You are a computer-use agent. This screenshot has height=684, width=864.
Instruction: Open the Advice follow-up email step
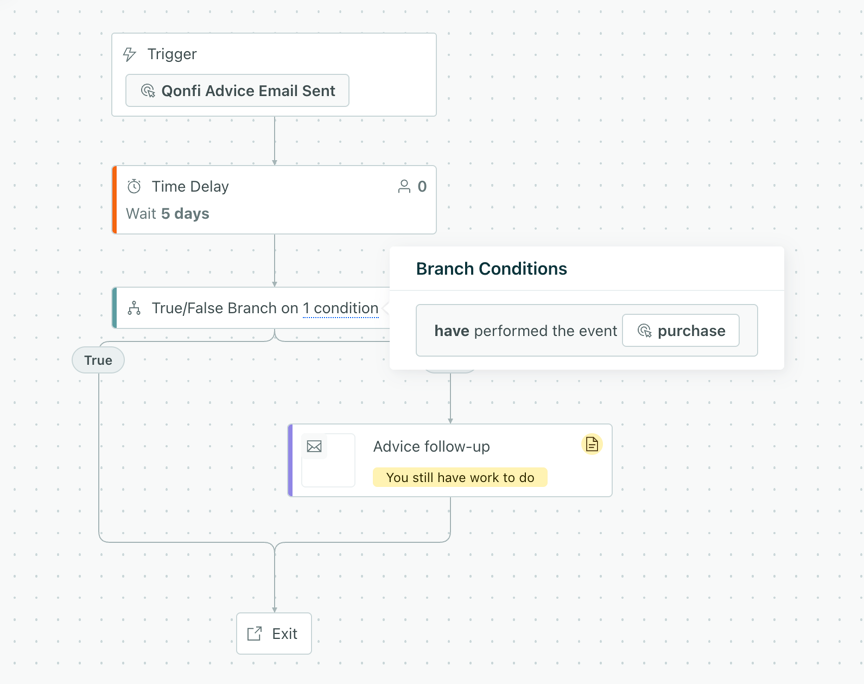450,460
